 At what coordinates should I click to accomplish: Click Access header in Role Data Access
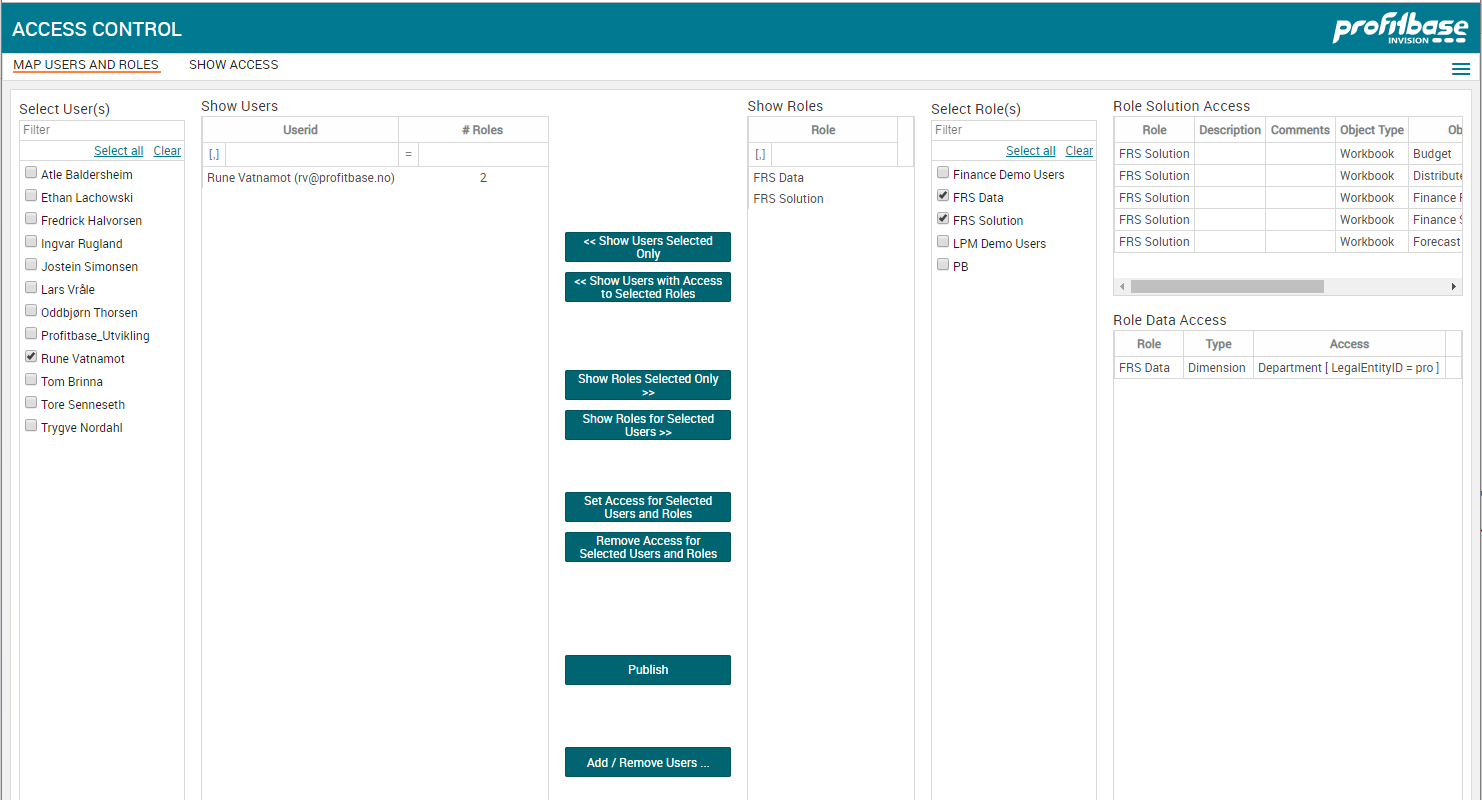click(x=1349, y=344)
